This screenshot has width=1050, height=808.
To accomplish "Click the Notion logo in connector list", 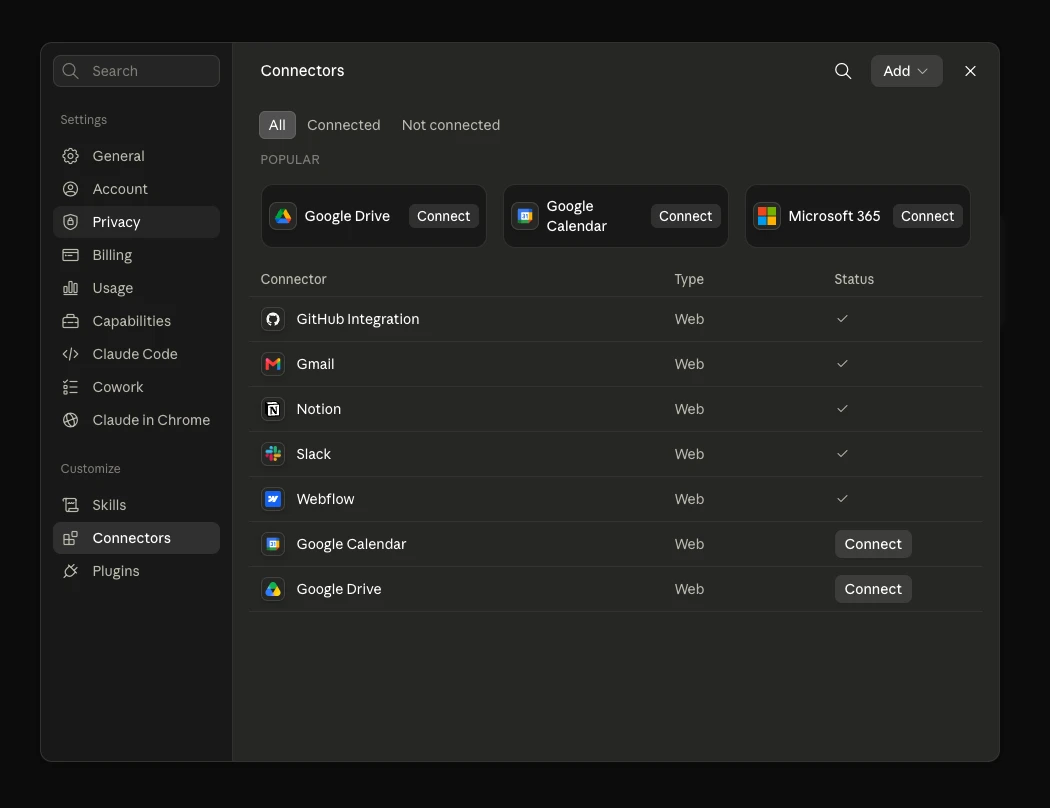I will [x=273, y=409].
